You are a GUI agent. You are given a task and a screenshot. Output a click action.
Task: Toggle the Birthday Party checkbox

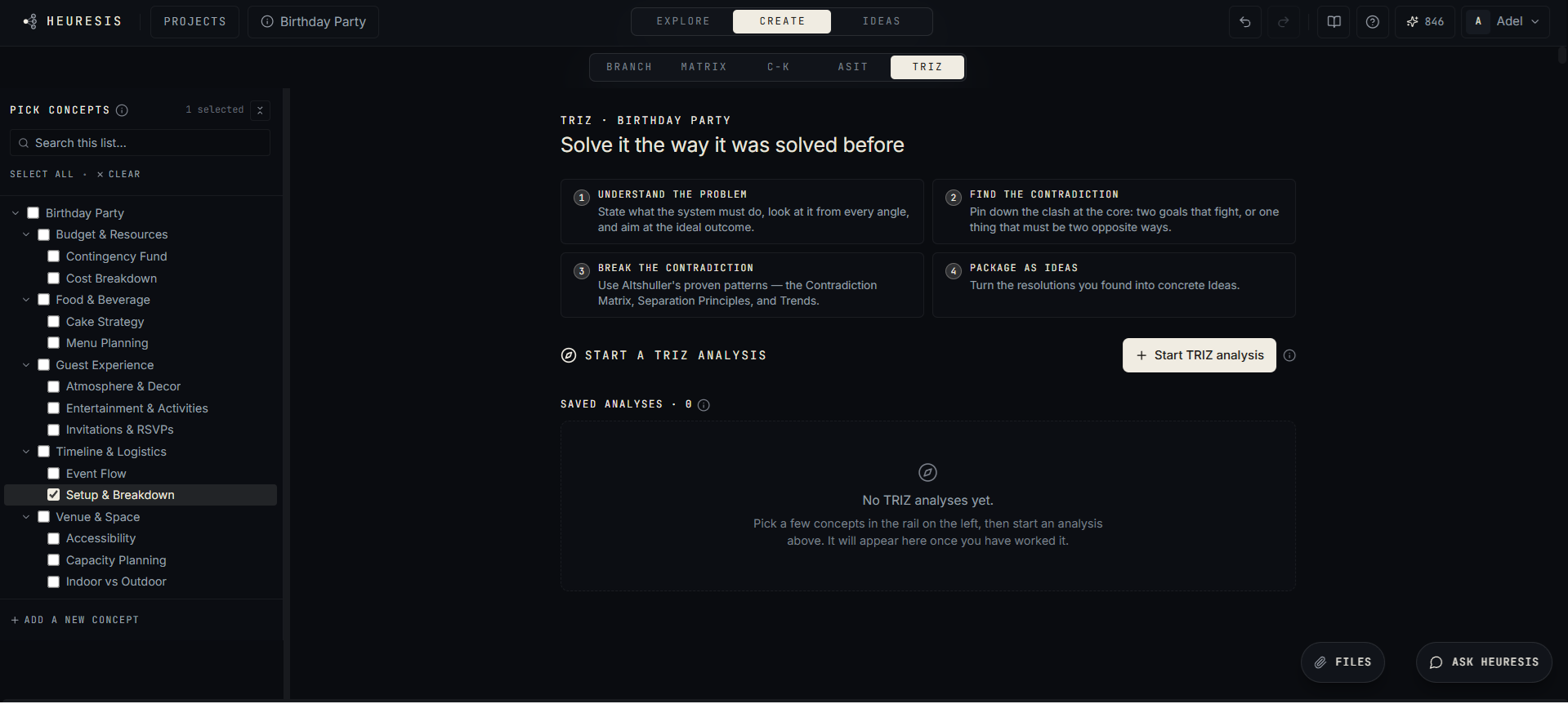coord(34,213)
